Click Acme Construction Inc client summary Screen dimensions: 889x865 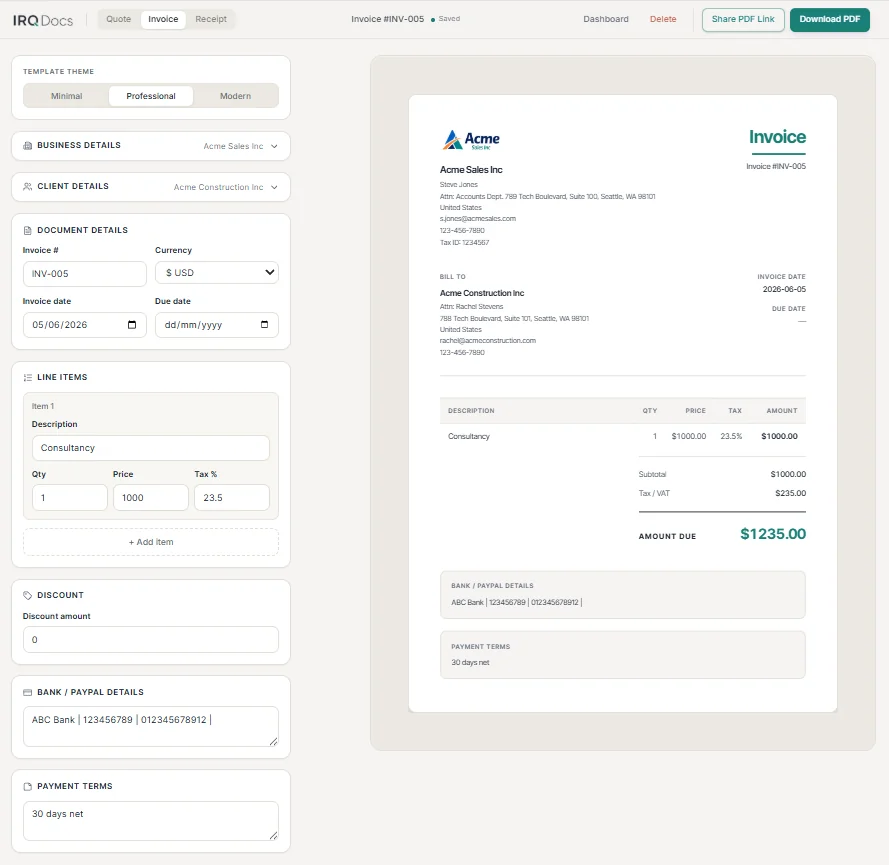pyautogui.click(x=218, y=187)
